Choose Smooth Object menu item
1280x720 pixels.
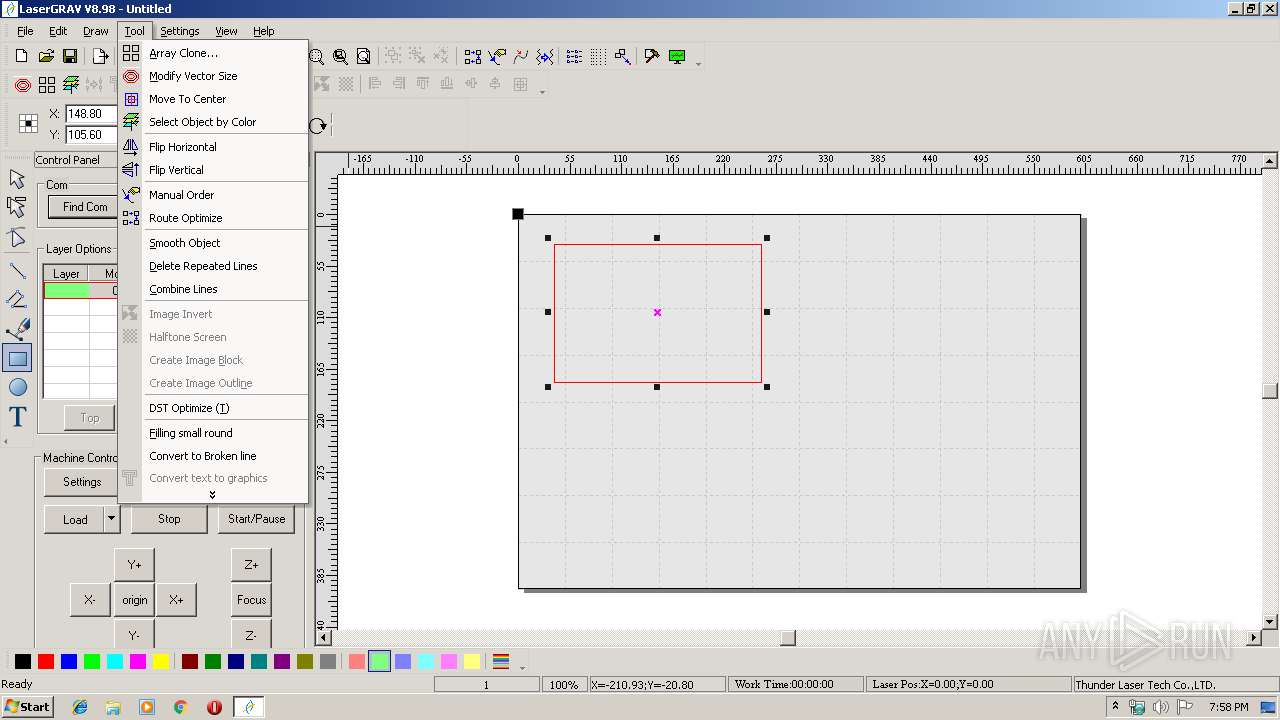coord(213,243)
